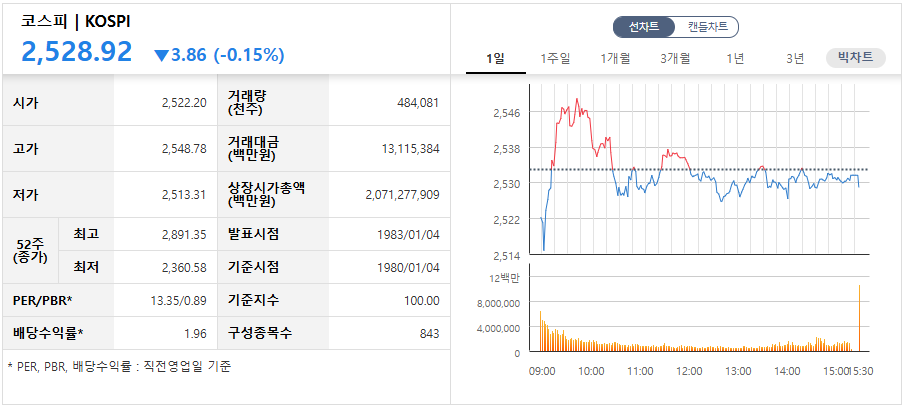
Task: Click the low value 2,513.31
Action: 184,195
